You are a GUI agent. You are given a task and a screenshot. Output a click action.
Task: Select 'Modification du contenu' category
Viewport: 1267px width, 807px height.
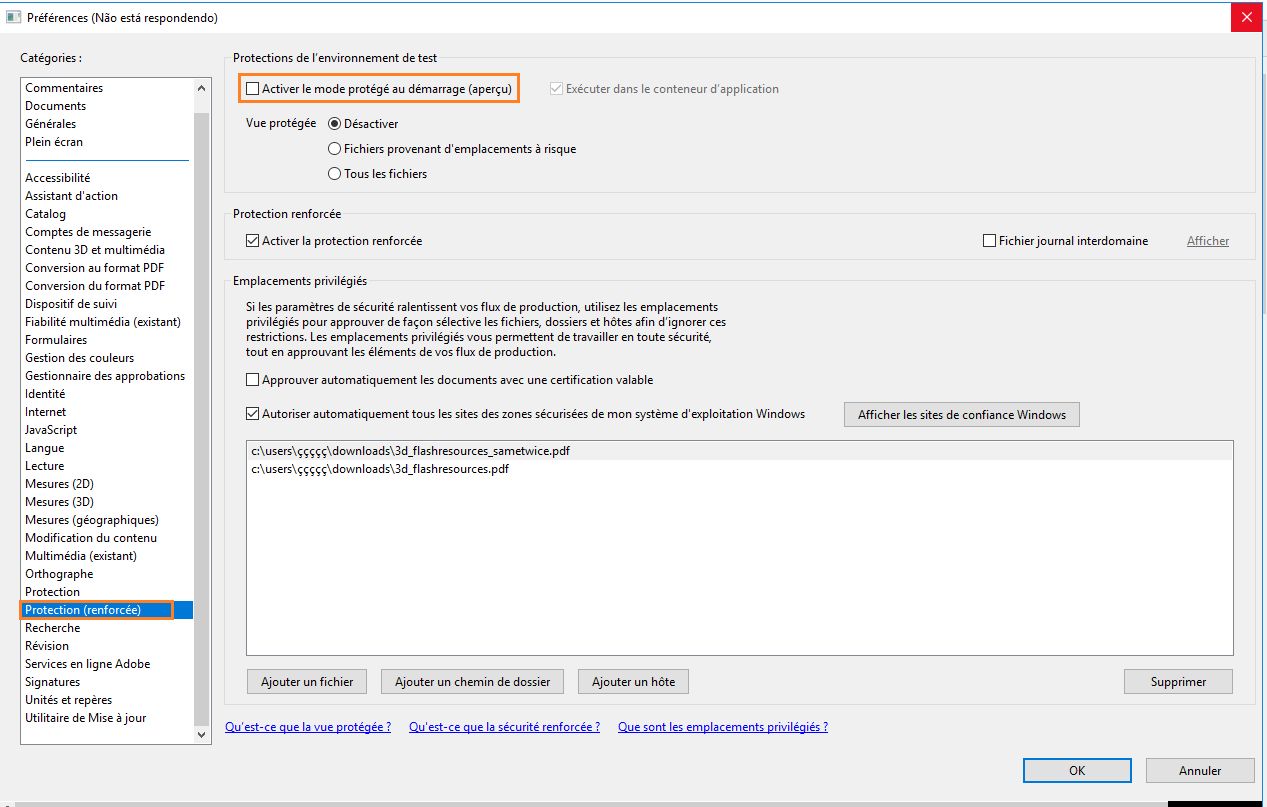pyautogui.click(x=91, y=538)
